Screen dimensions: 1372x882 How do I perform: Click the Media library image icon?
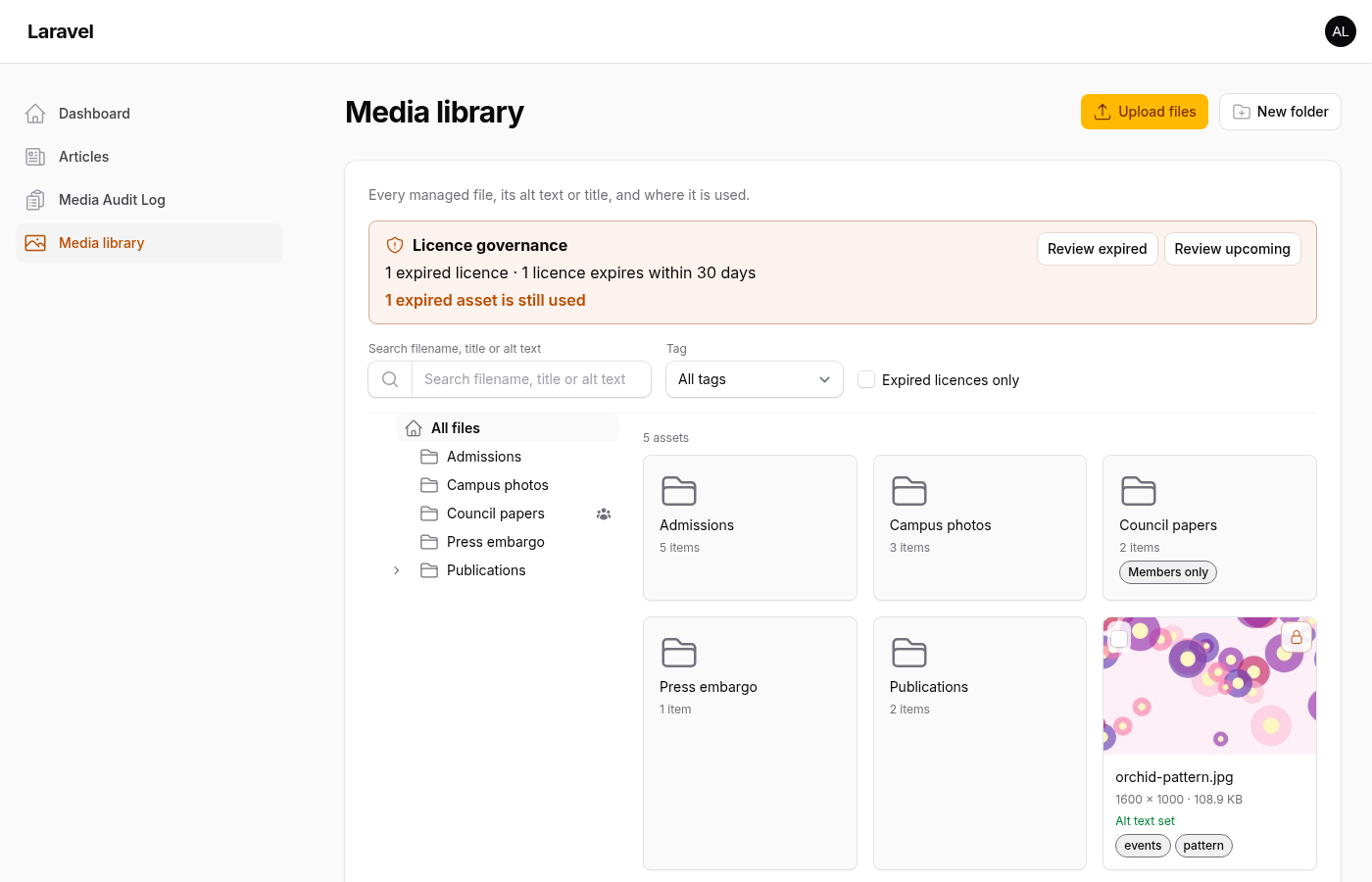pyautogui.click(x=35, y=243)
